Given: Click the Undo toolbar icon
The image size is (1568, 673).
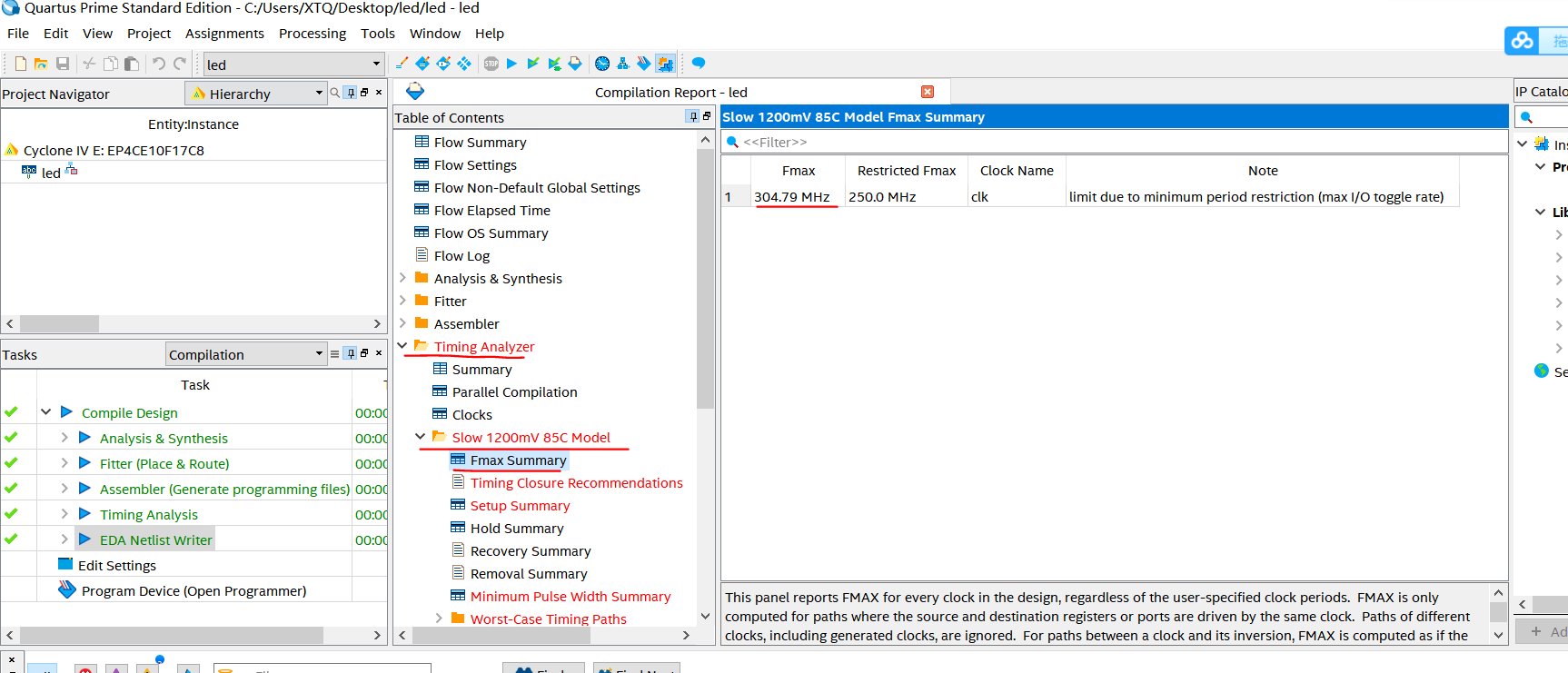Looking at the screenshot, I should (159, 64).
